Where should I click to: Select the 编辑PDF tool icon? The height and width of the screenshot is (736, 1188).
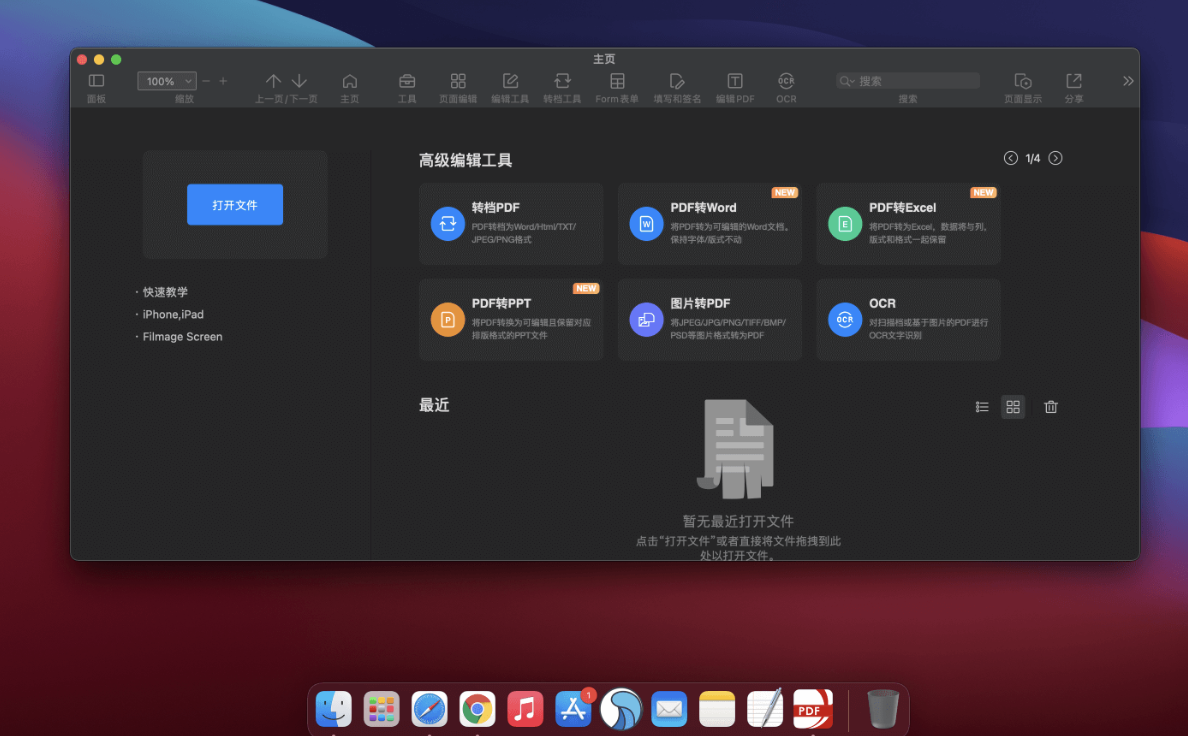pyautogui.click(x=735, y=82)
